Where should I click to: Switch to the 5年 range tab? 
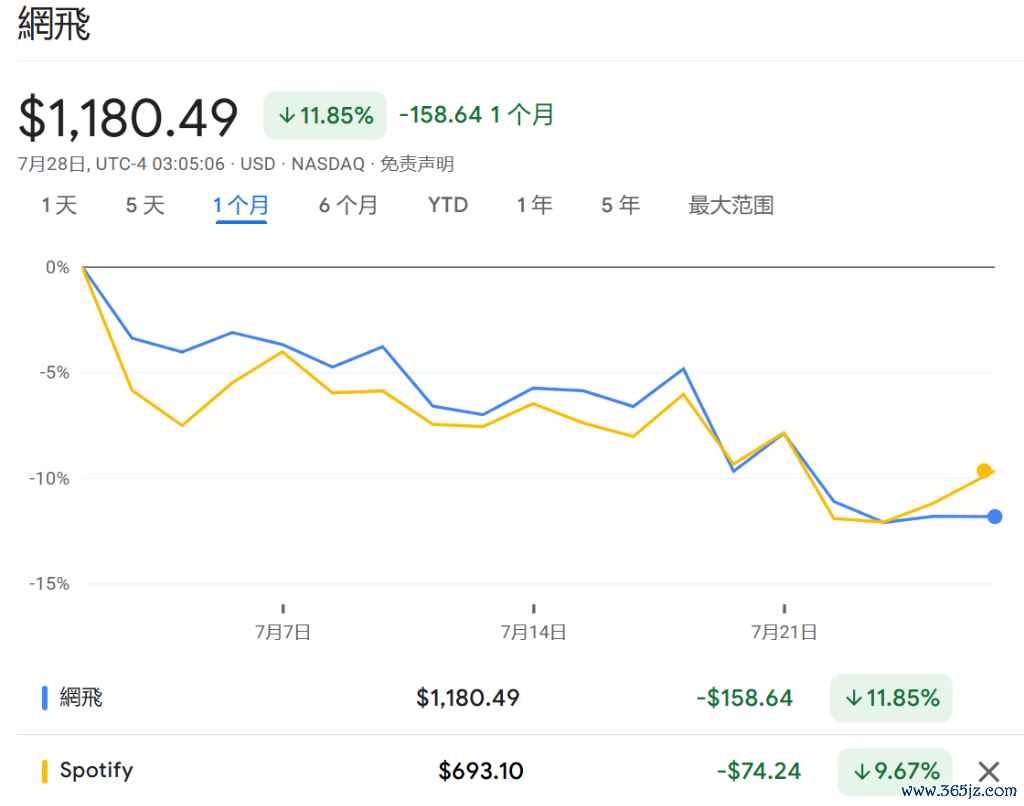coord(620,206)
